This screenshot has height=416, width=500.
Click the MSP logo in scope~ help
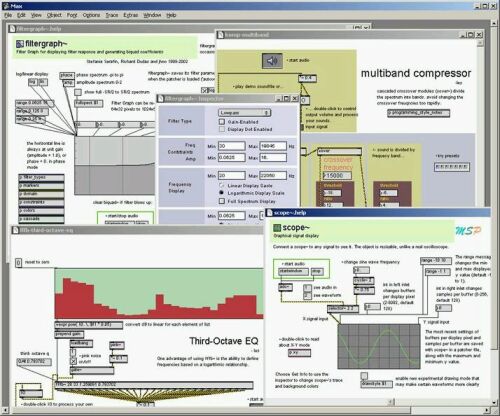click(468, 231)
